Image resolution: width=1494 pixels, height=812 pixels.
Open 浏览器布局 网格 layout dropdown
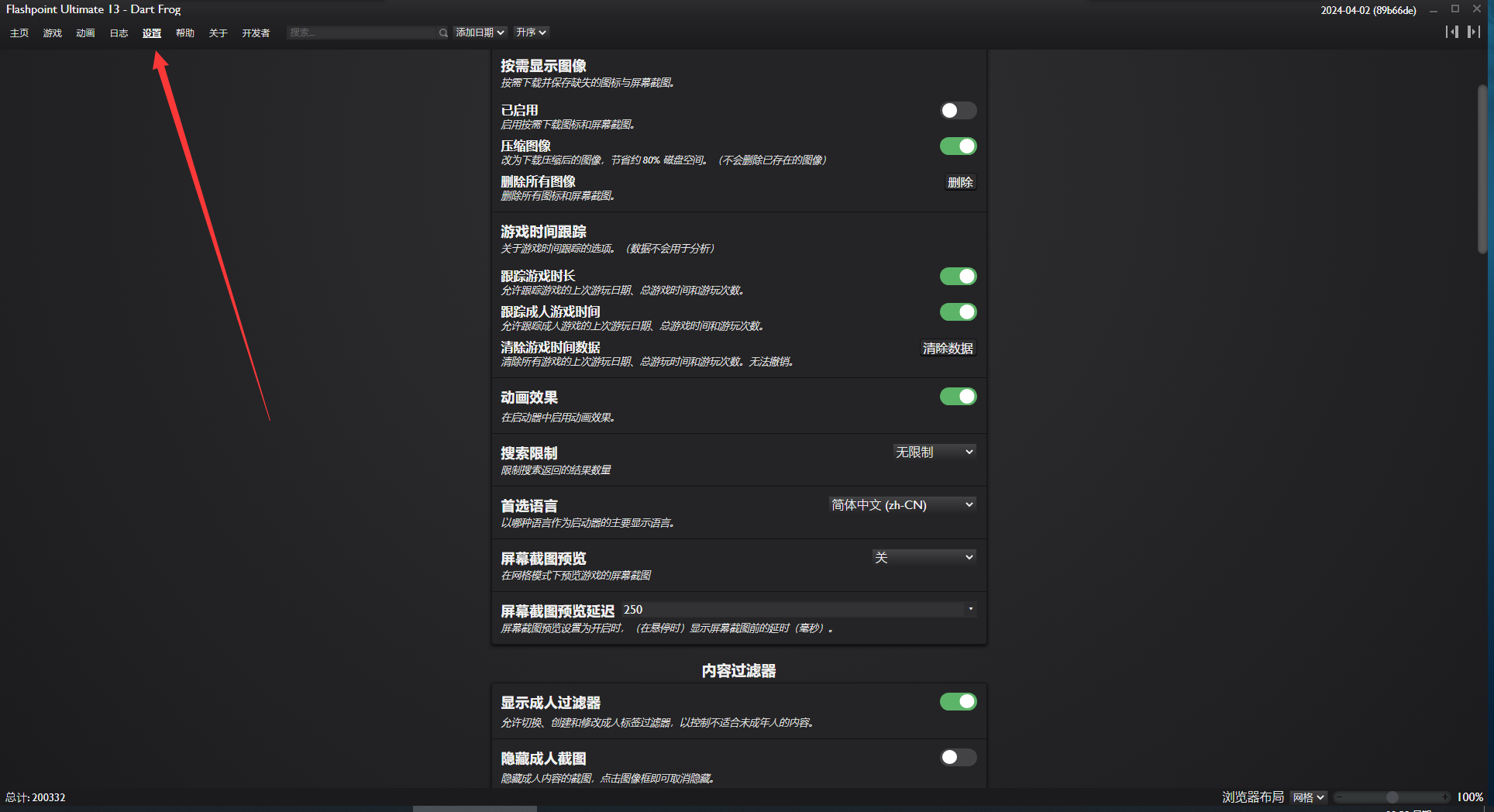(x=1309, y=797)
